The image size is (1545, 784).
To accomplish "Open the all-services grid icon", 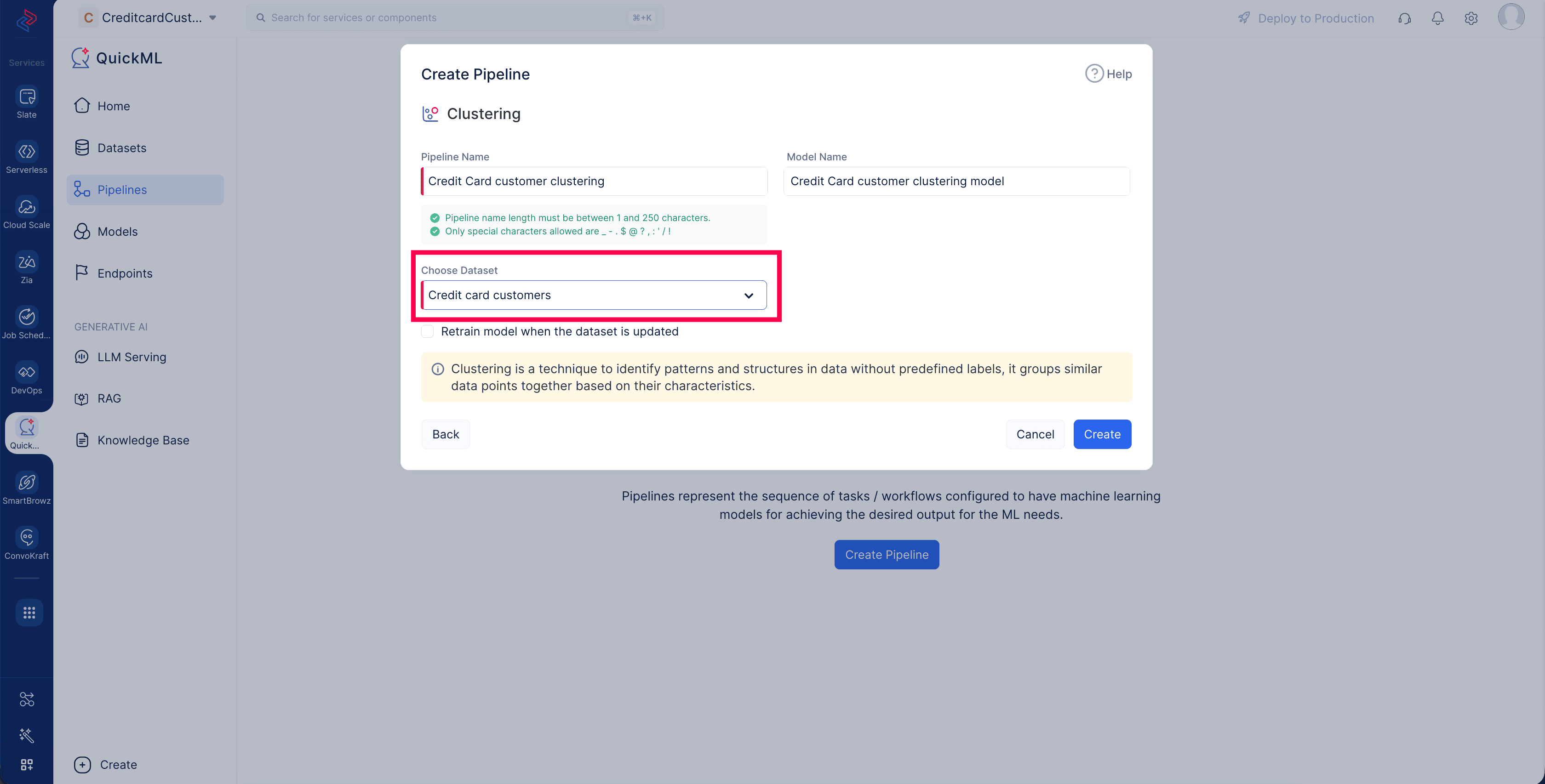I will pos(29,613).
